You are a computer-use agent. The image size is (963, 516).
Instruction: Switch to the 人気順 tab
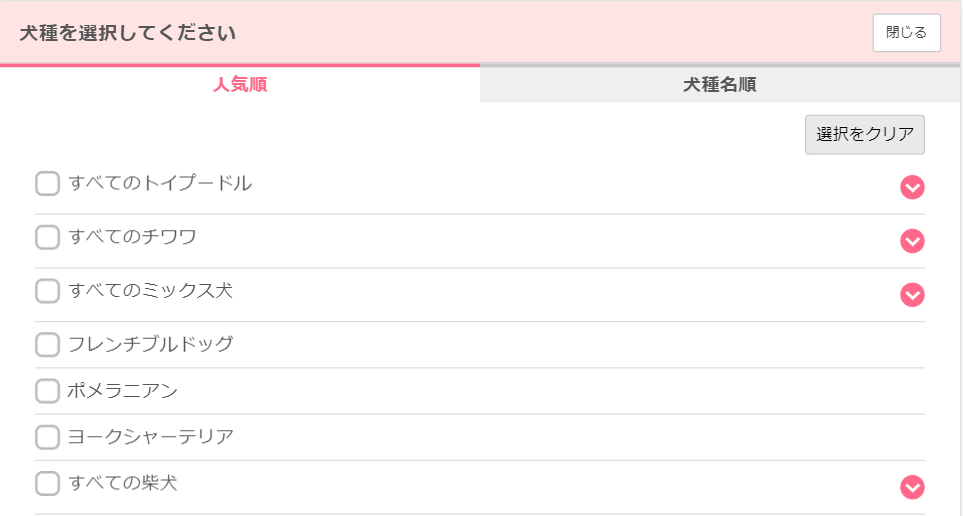[x=240, y=84]
